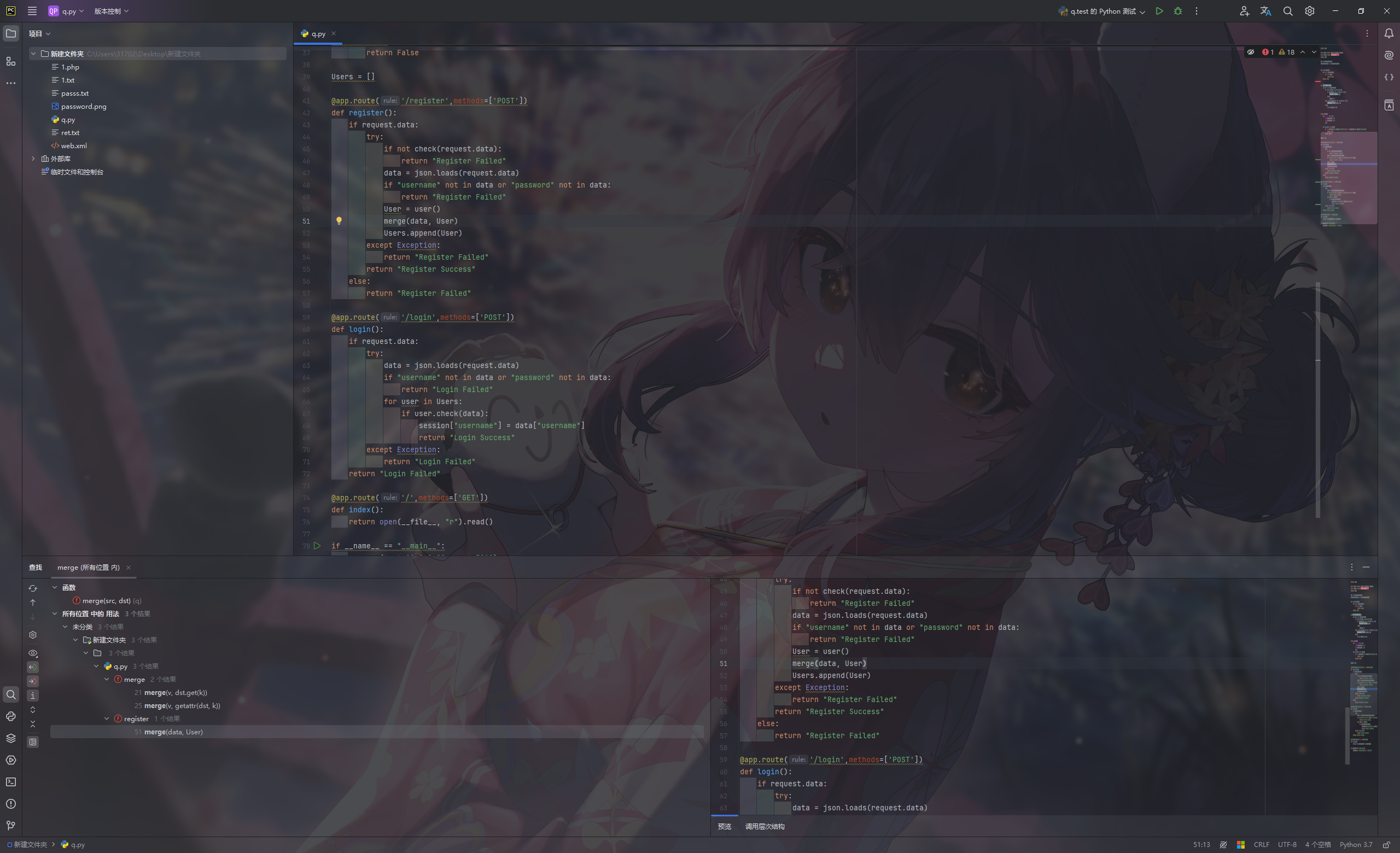Switch to the 预览 tab
This screenshot has width=1400, height=853.
[725, 826]
